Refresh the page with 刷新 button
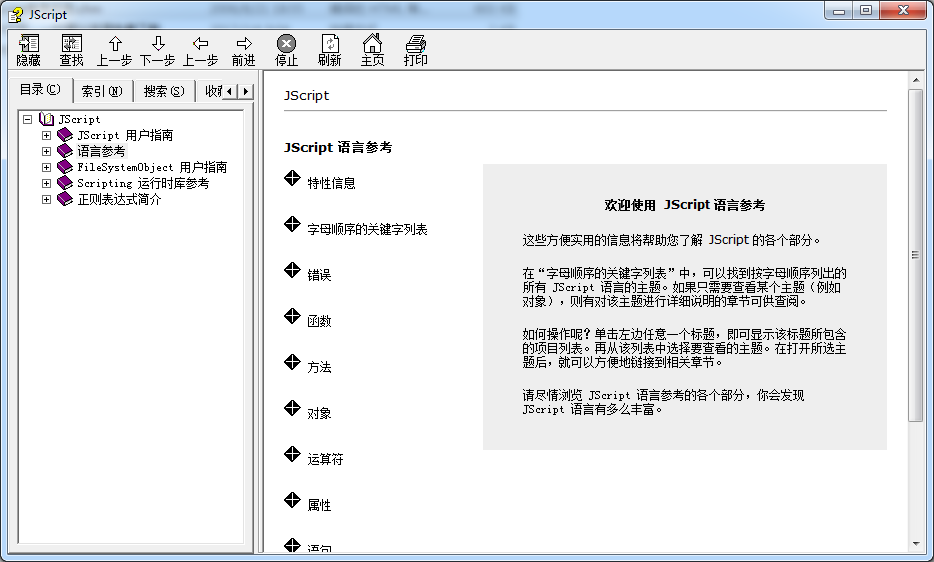 click(329, 50)
